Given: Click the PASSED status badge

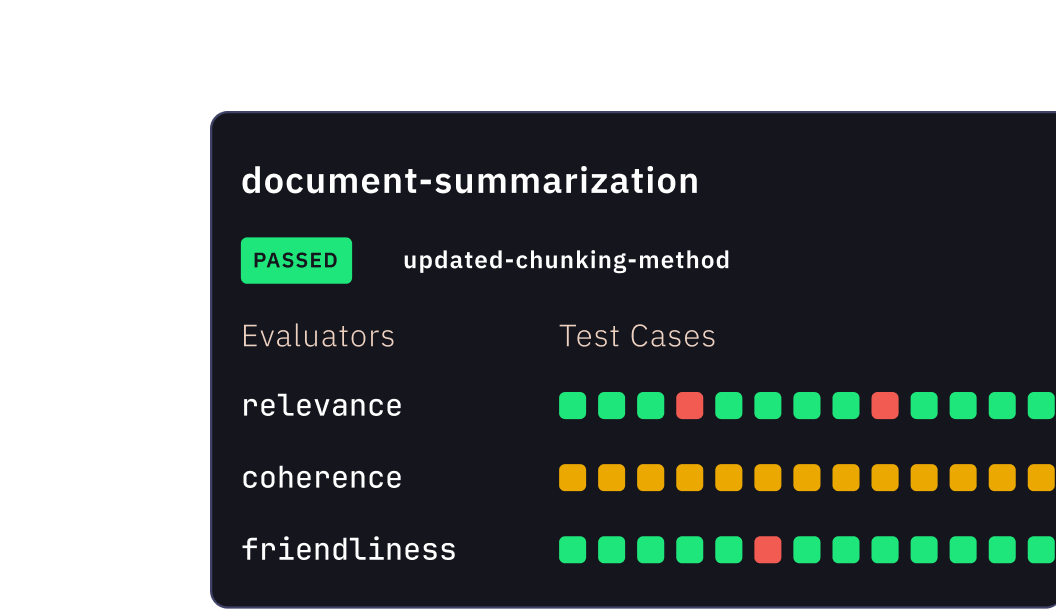Looking at the screenshot, I should coord(296,260).
